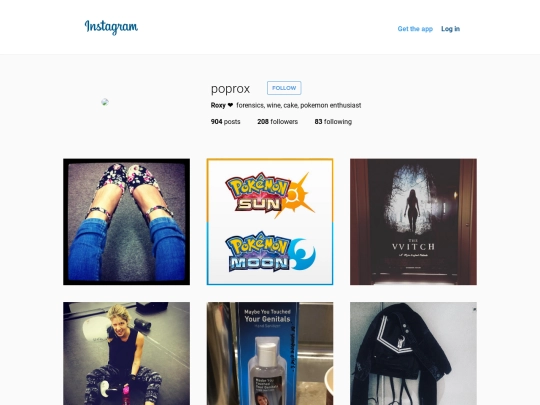Click the 904 posts count

click(226, 122)
